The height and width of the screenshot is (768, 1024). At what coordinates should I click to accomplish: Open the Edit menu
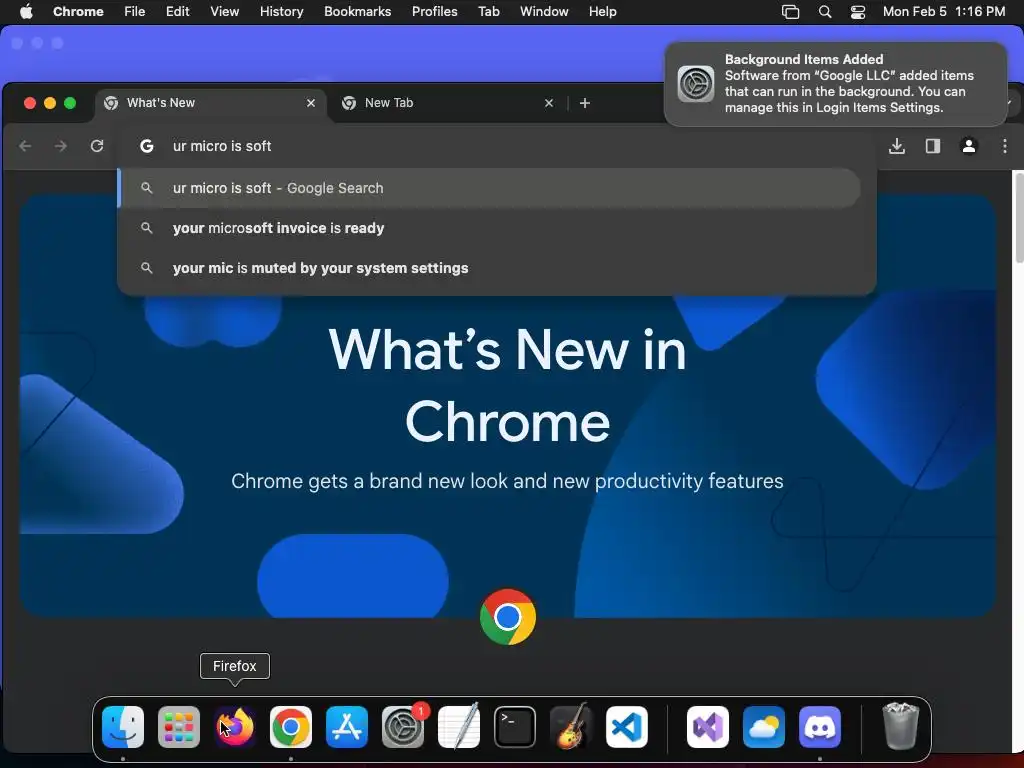tap(177, 12)
